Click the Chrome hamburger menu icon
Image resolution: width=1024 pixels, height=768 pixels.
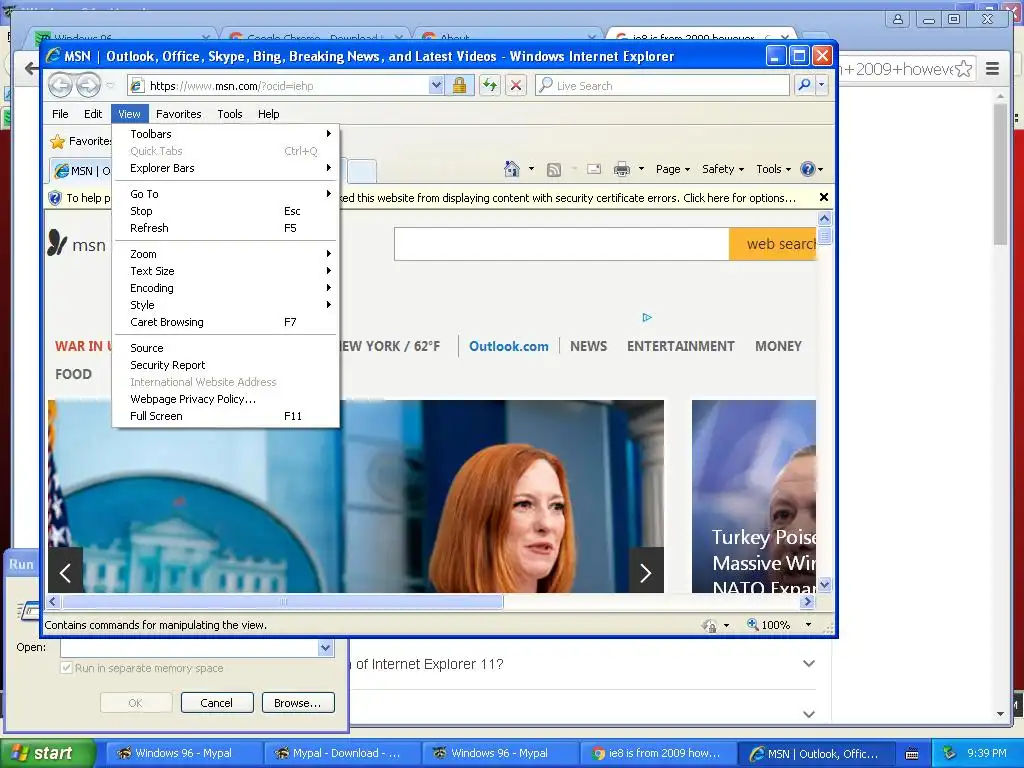point(993,68)
